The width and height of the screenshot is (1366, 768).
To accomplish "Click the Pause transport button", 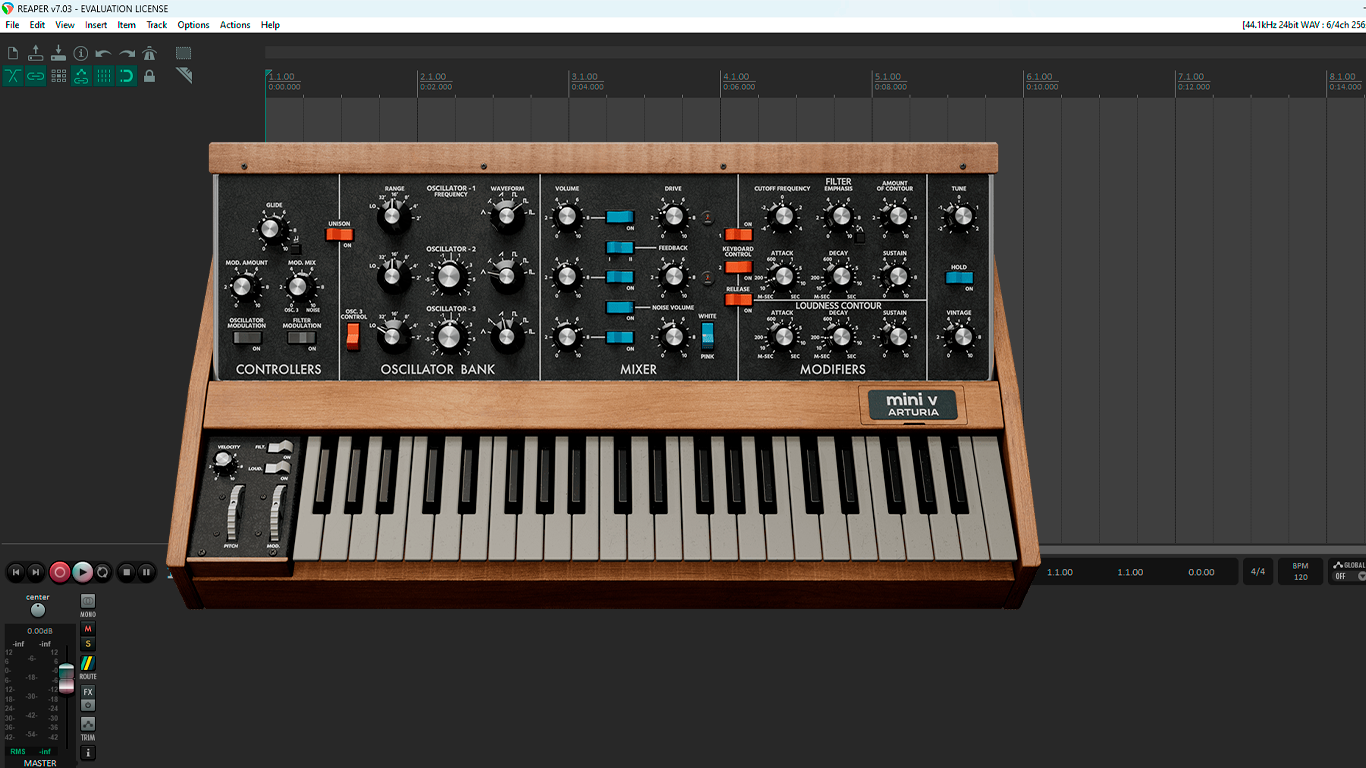I will coord(147,572).
